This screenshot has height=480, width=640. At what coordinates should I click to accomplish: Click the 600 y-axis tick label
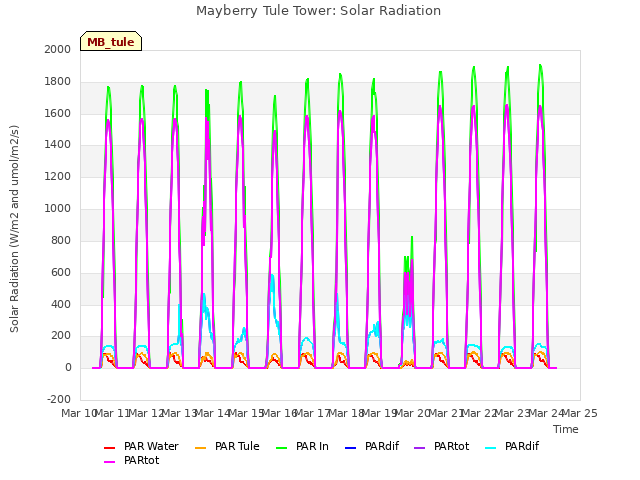[61, 272]
